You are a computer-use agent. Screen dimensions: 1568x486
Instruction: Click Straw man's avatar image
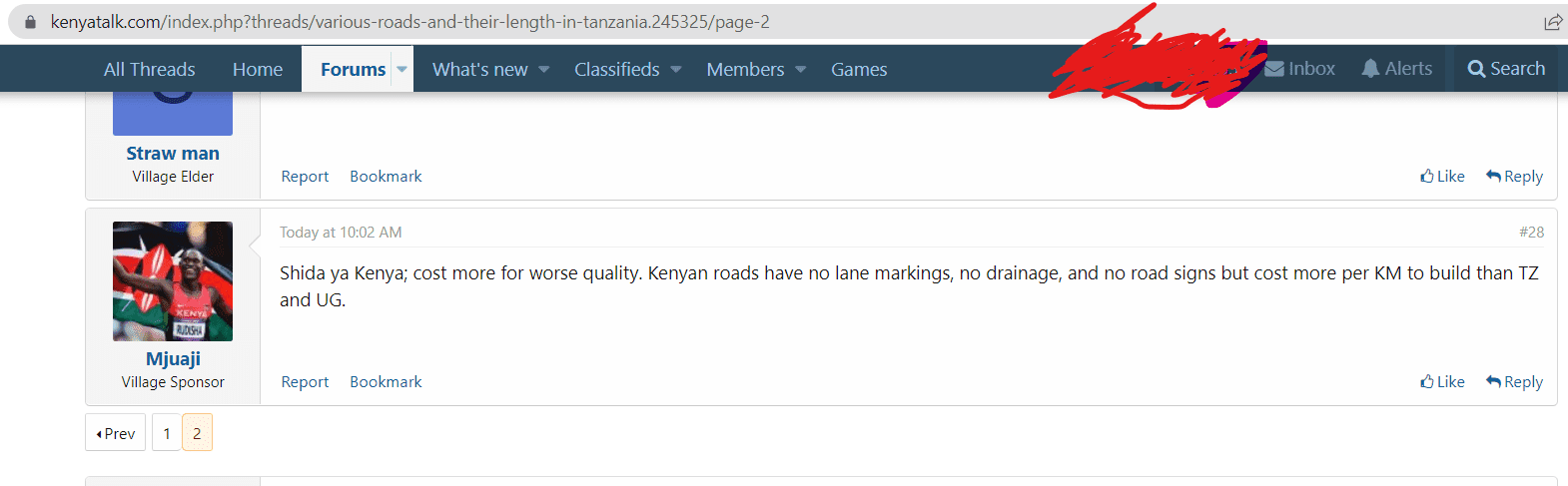173,114
